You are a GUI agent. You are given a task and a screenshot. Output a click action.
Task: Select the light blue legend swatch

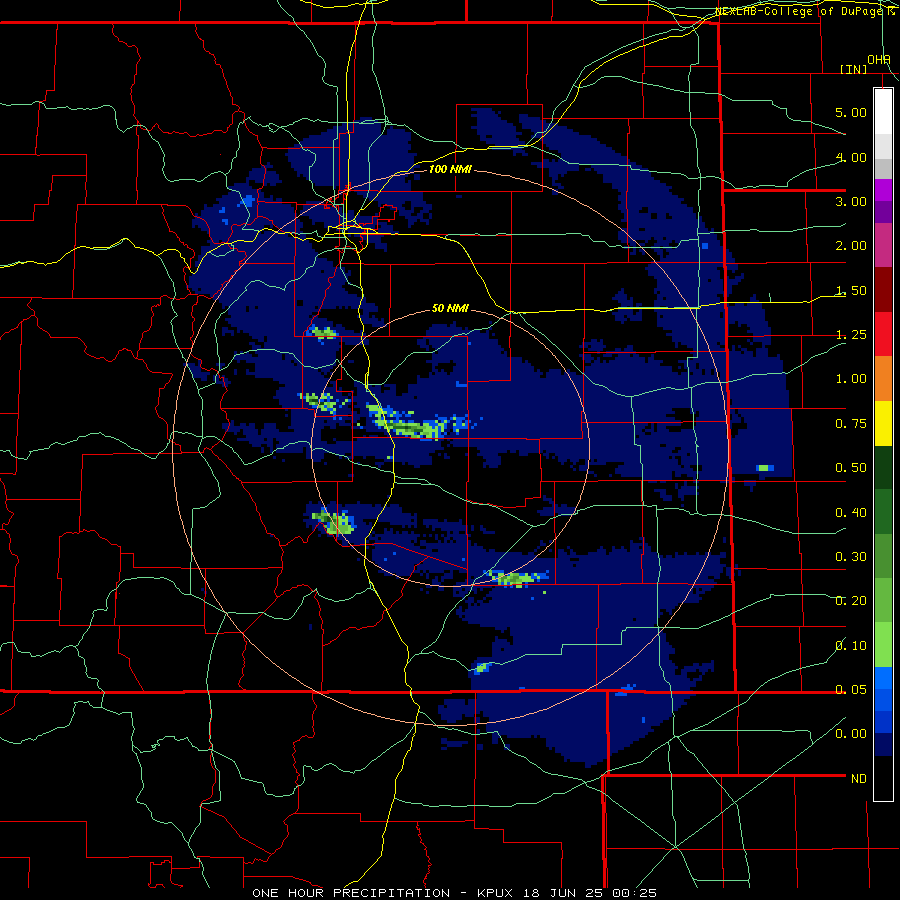click(883, 678)
